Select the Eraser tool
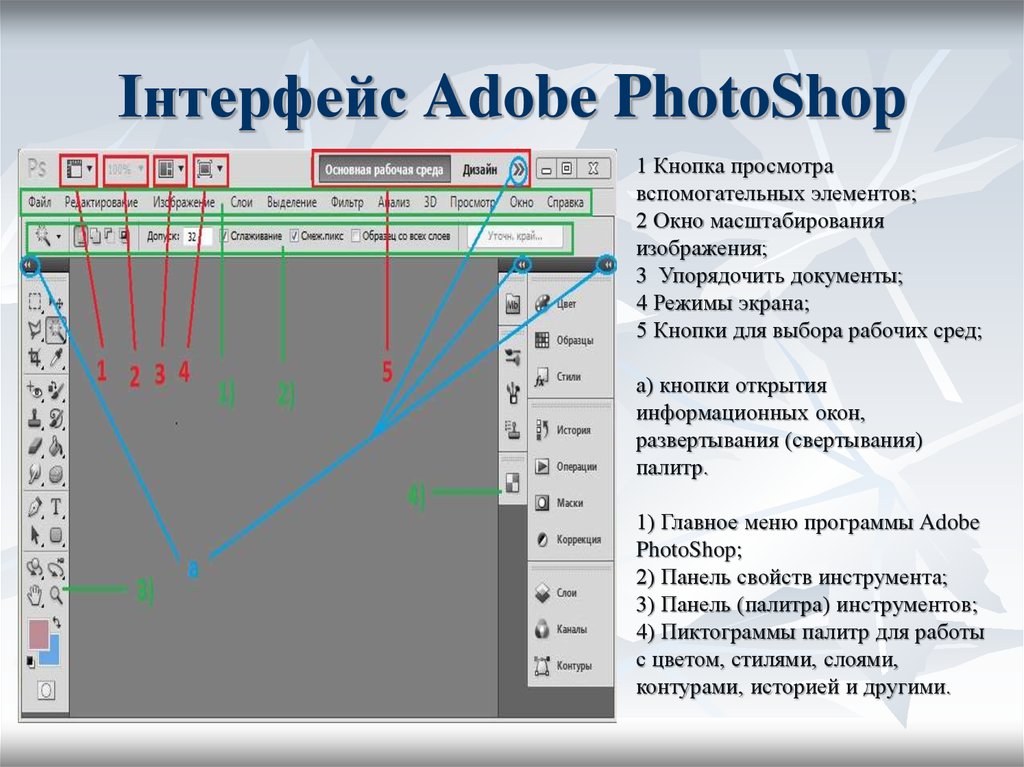Image resolution: width=1024 pixels, height=767 pixels. 35,446
